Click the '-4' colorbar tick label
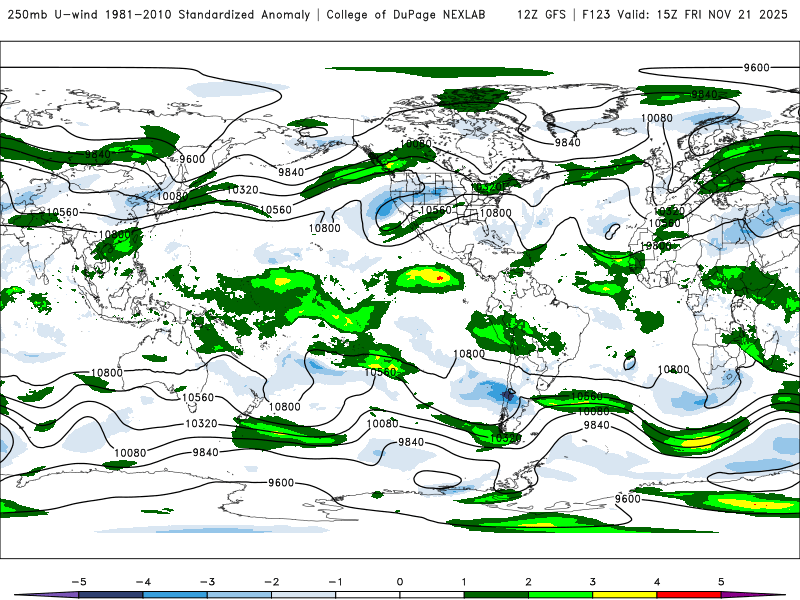The image size is (800, 600). pos(143,582)
